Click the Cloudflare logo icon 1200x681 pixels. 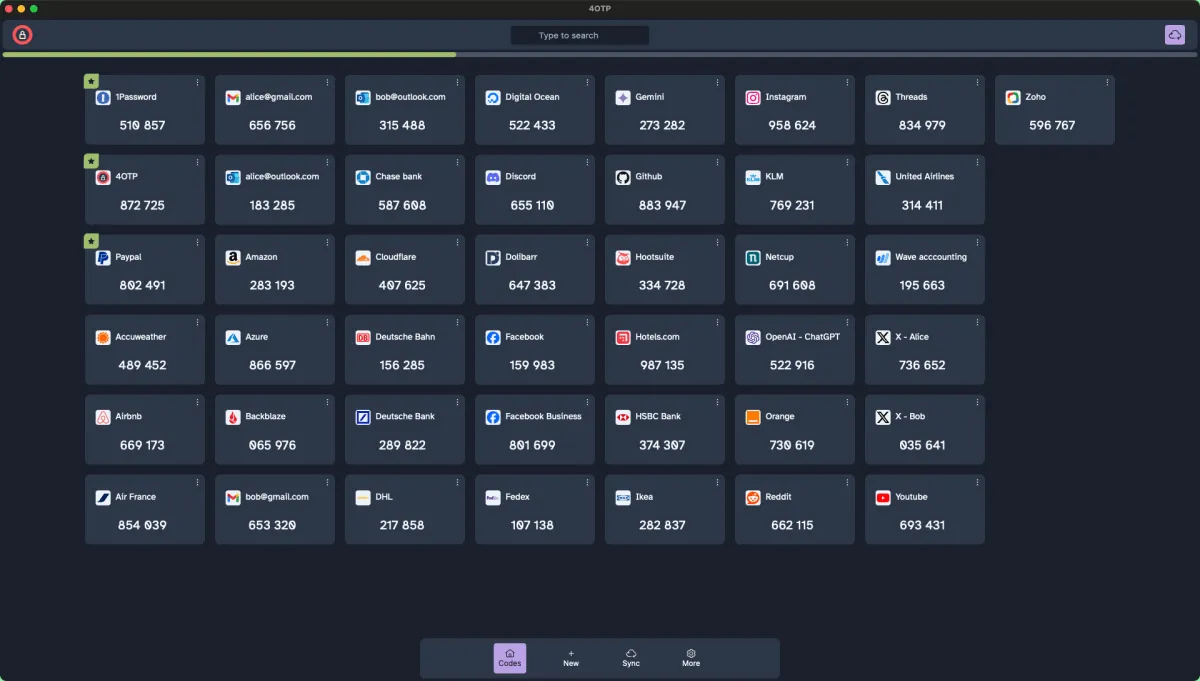point(363,257)
